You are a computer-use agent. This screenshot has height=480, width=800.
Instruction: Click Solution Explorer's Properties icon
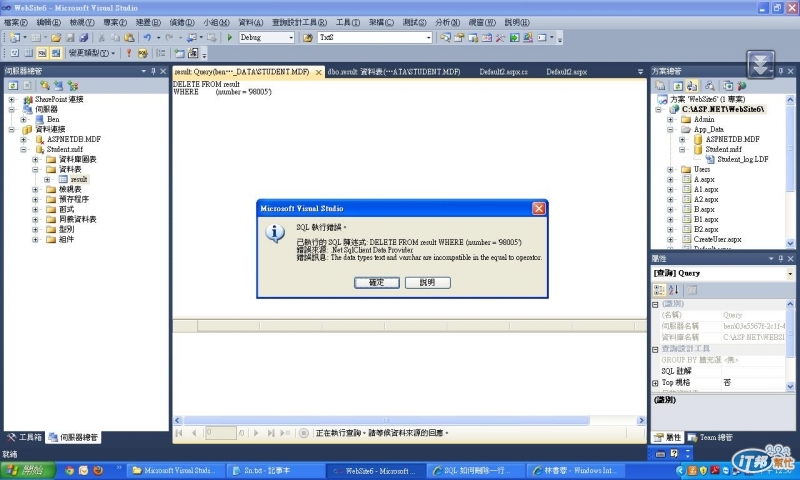660,86
